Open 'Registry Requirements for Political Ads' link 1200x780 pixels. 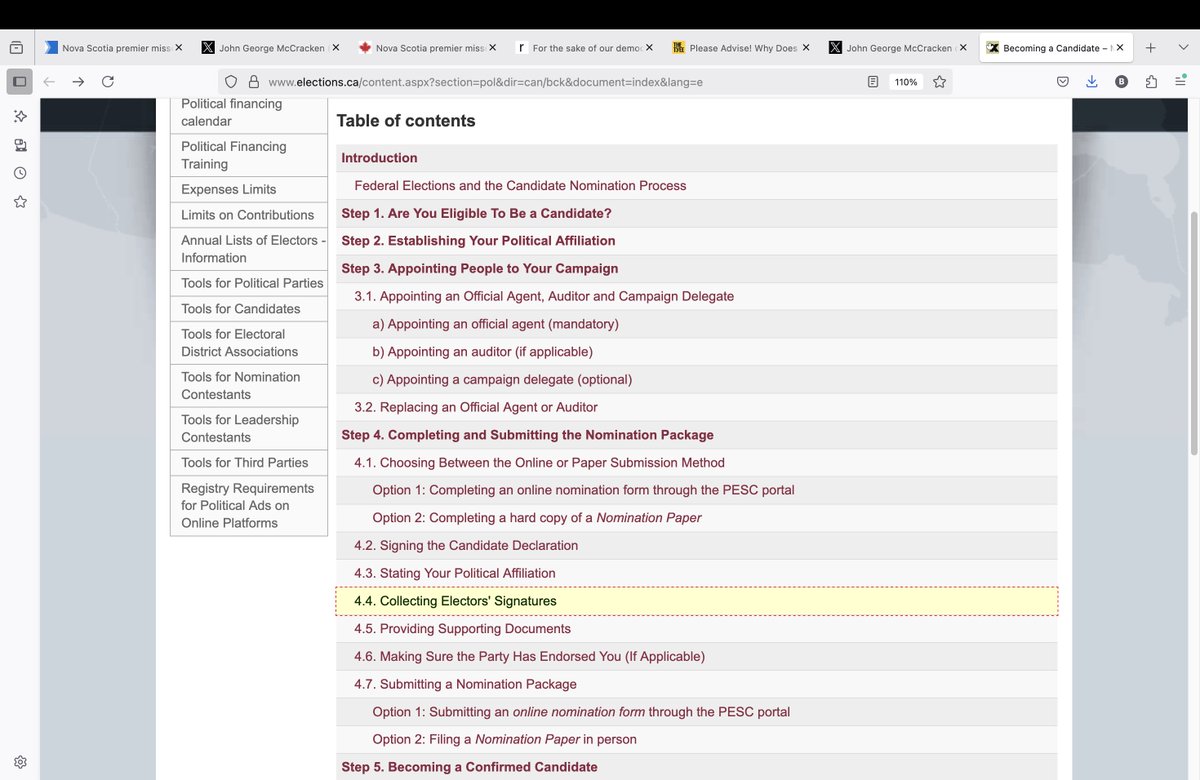(x=247, y=506)
